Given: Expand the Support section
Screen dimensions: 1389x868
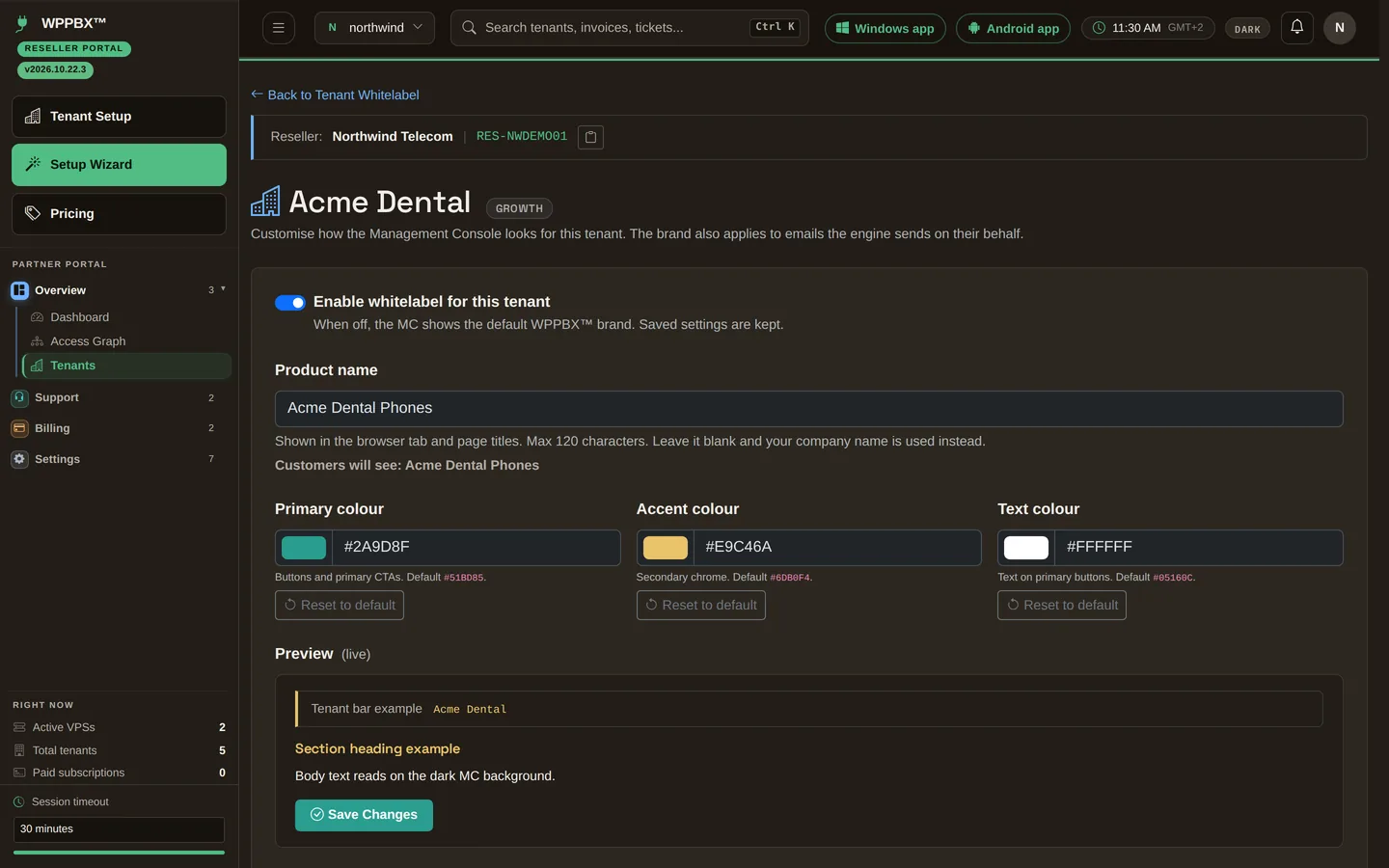Looking at the screenshot, I should click(x=119, y=397).
